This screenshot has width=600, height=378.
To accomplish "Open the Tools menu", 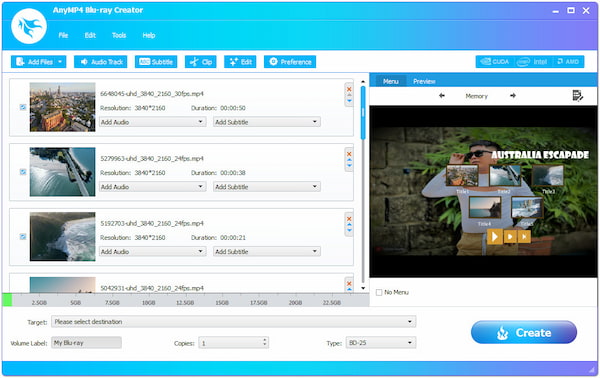I will [x=119, y=35].
